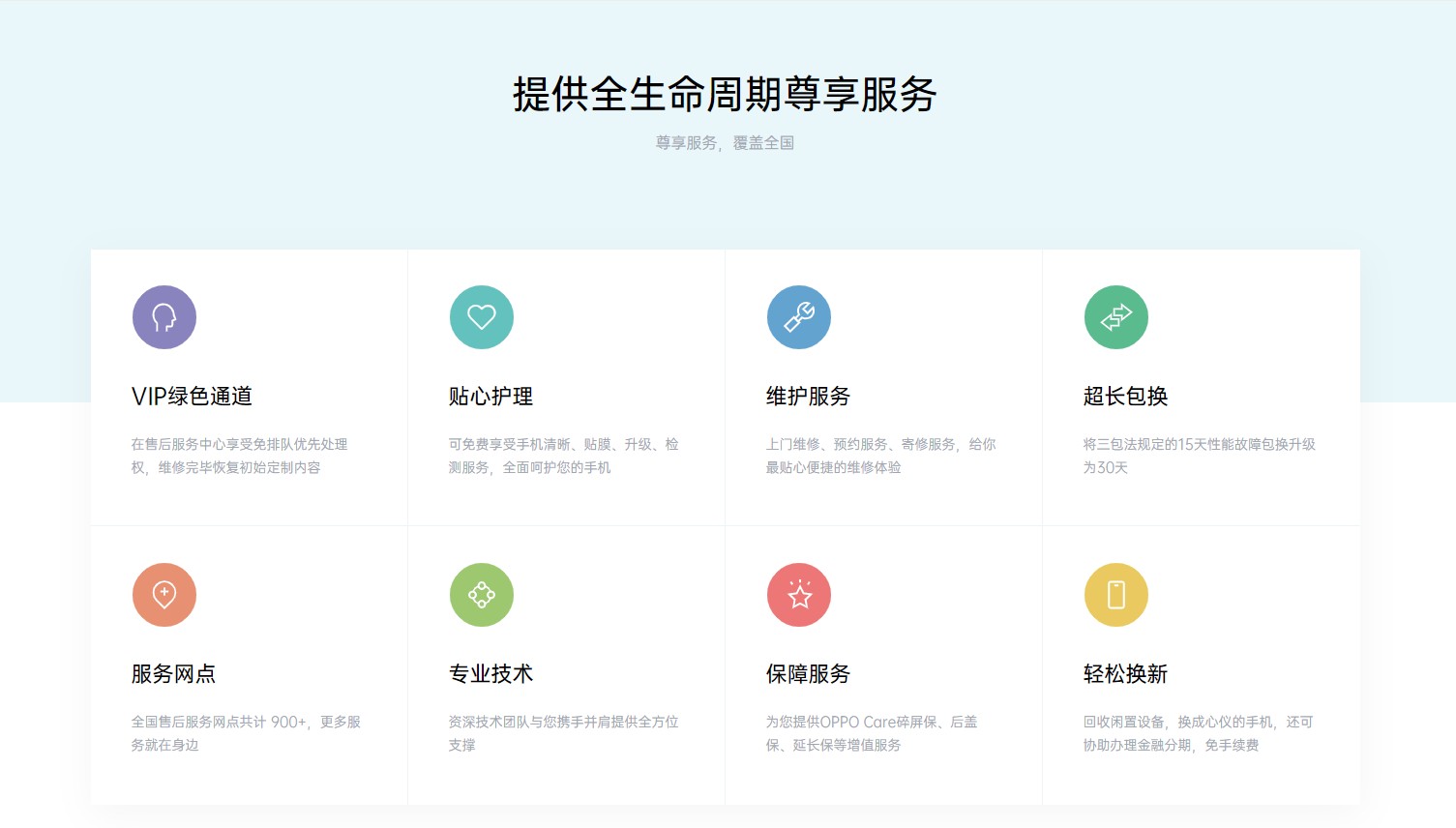Screen dimensions: 1456x828
Task: Click the green professional technology icon
Action: (482, 595)
